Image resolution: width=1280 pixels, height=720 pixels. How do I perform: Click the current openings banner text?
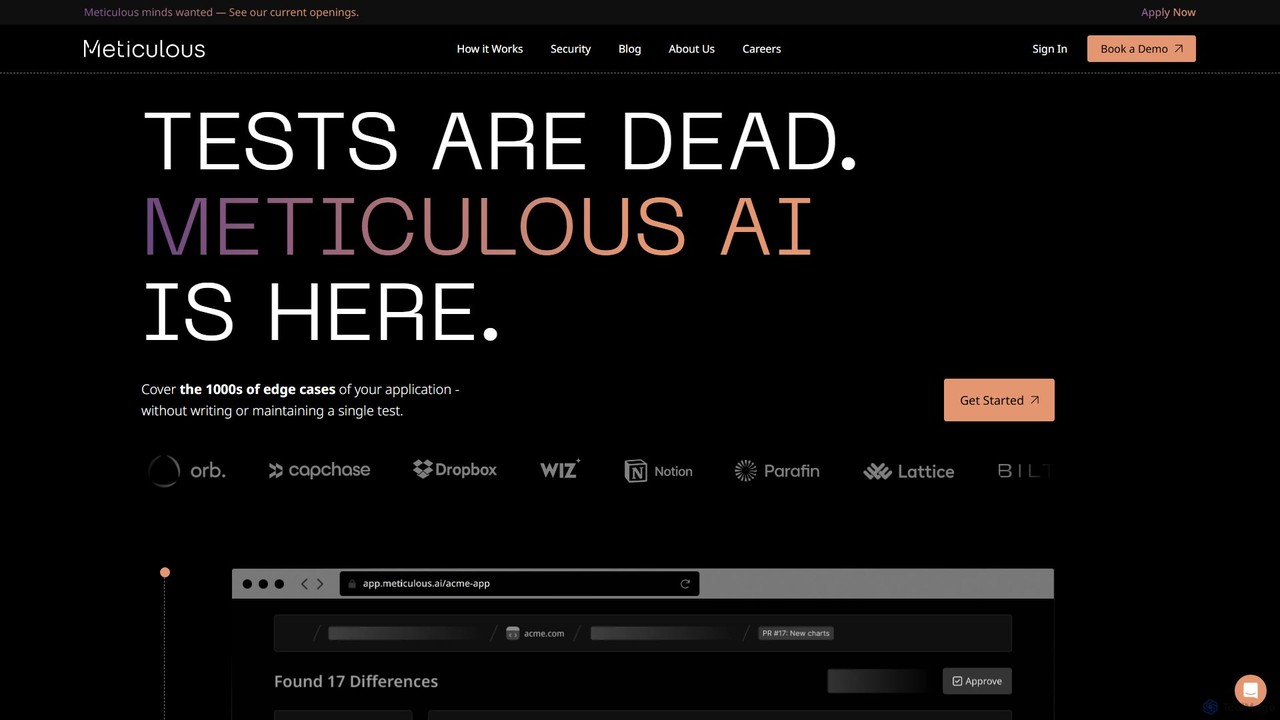(x=221, y=12)
